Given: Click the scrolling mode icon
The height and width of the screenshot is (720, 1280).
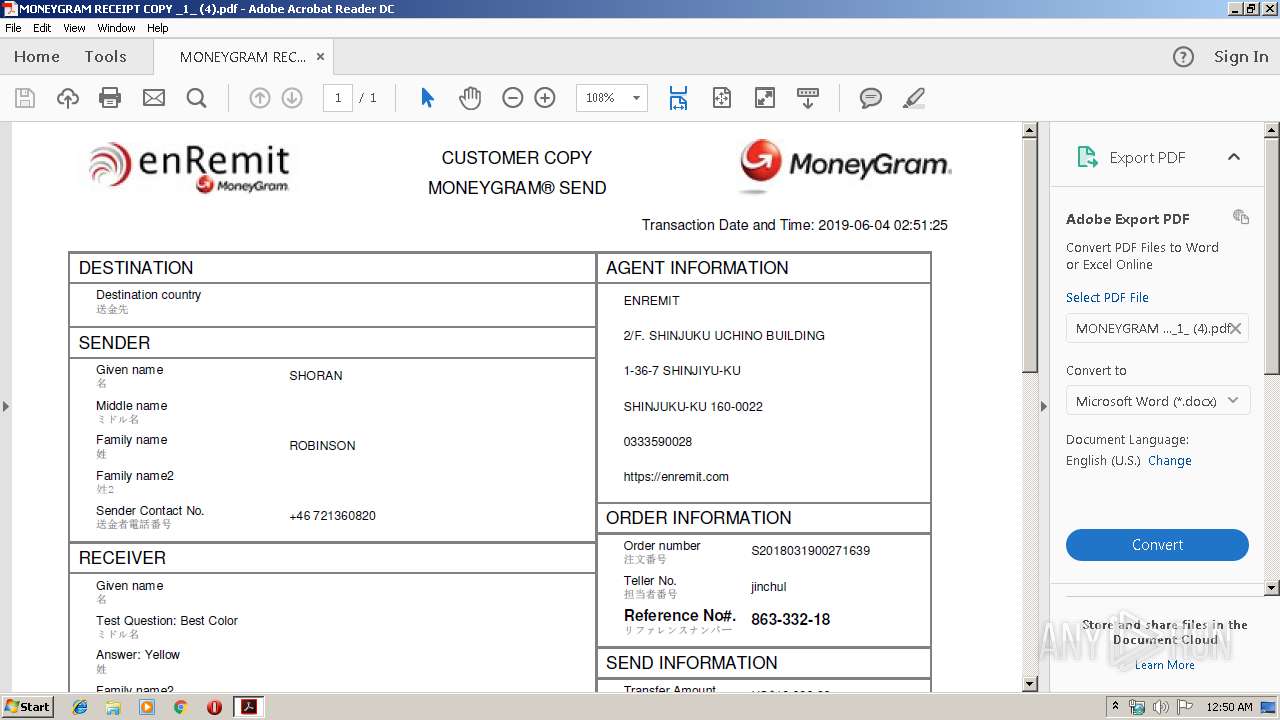Looking at the screenshot, I should 679,98.
